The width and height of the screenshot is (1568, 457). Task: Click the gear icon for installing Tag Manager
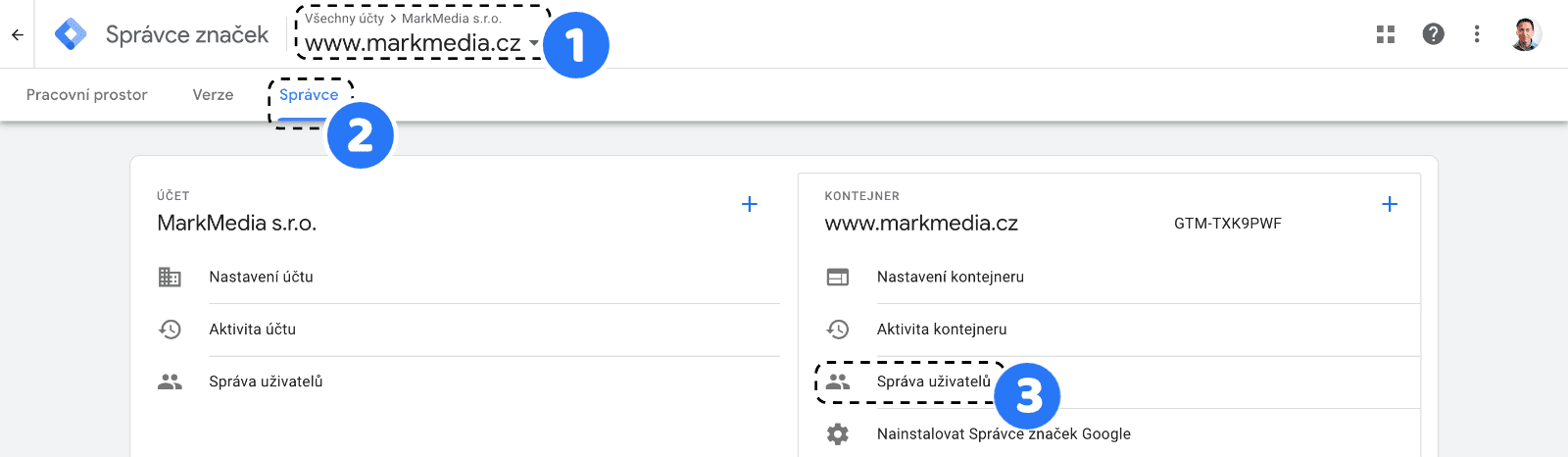click(x=838, y=433)
